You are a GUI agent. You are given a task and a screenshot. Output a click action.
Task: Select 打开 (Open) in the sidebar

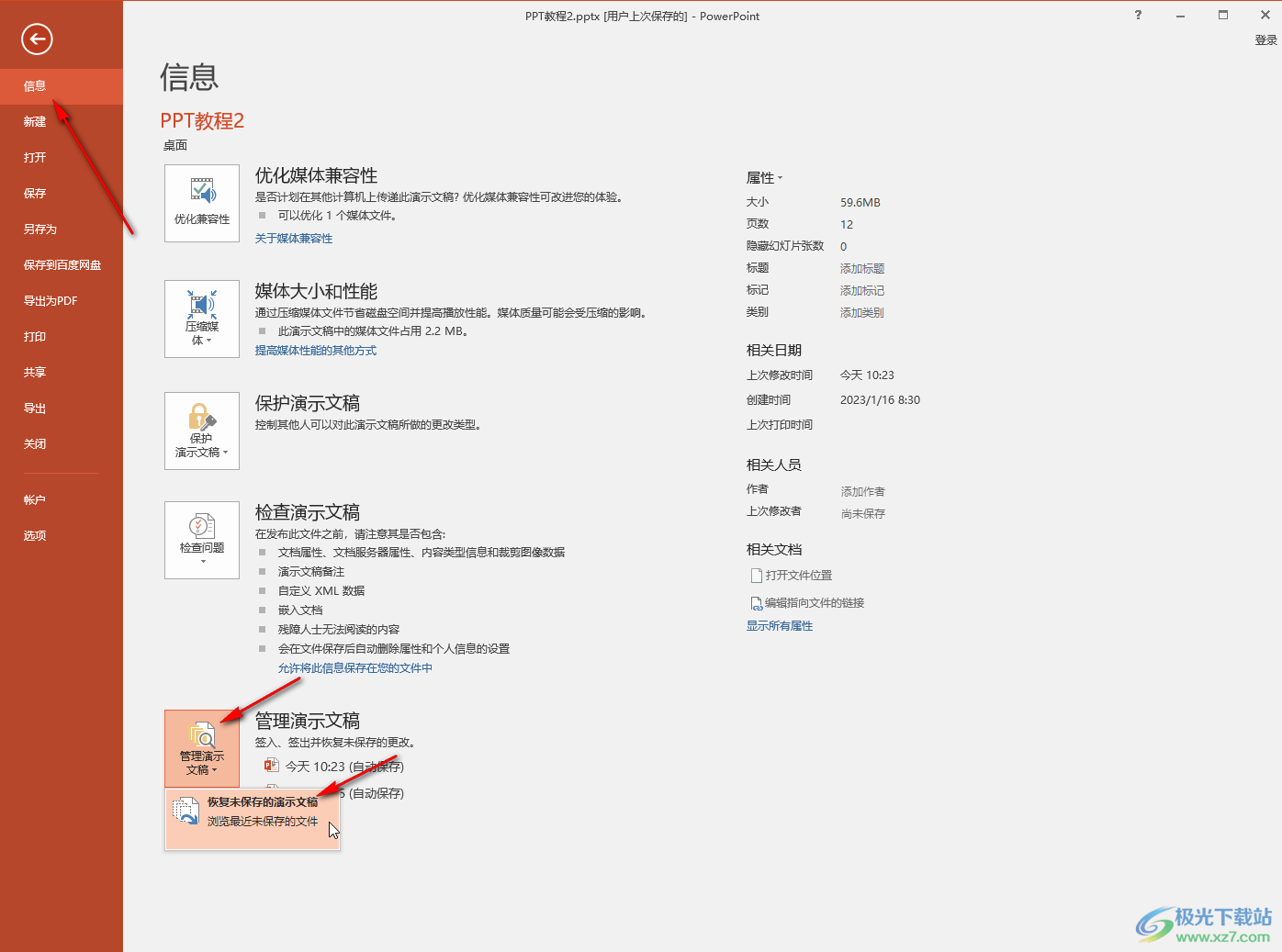point(62,158)
